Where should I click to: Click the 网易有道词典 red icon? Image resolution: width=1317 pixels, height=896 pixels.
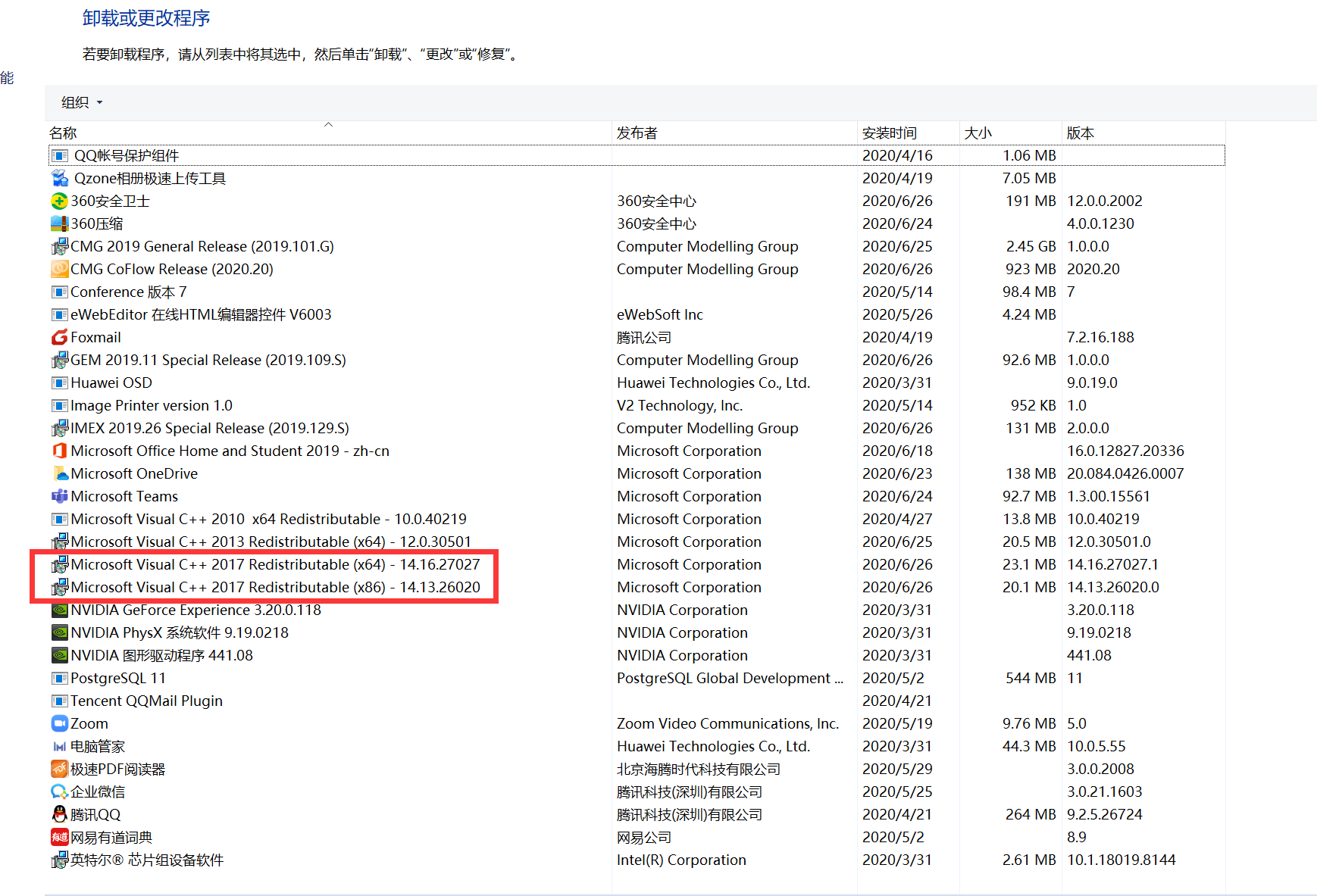tap(59, 837)
